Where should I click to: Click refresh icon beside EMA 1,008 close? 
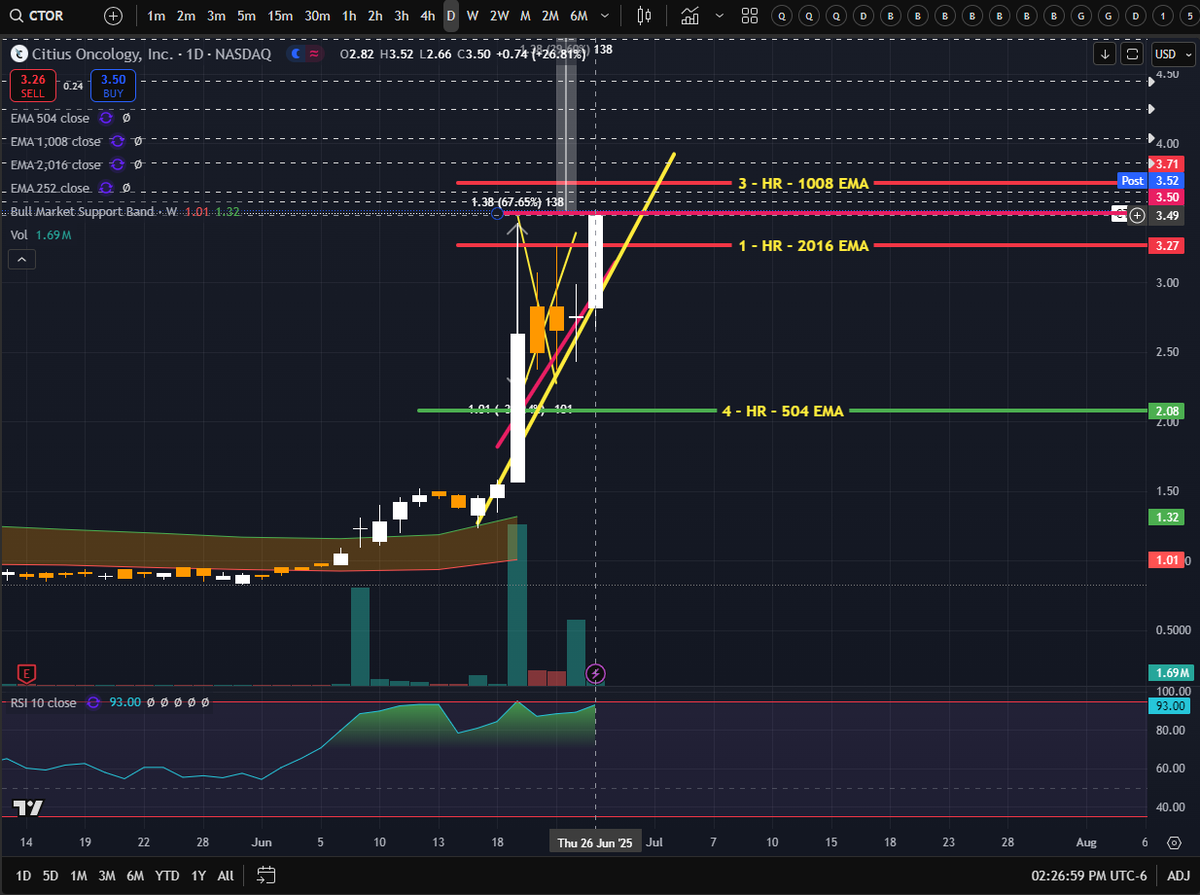click(x=117, y=141)
